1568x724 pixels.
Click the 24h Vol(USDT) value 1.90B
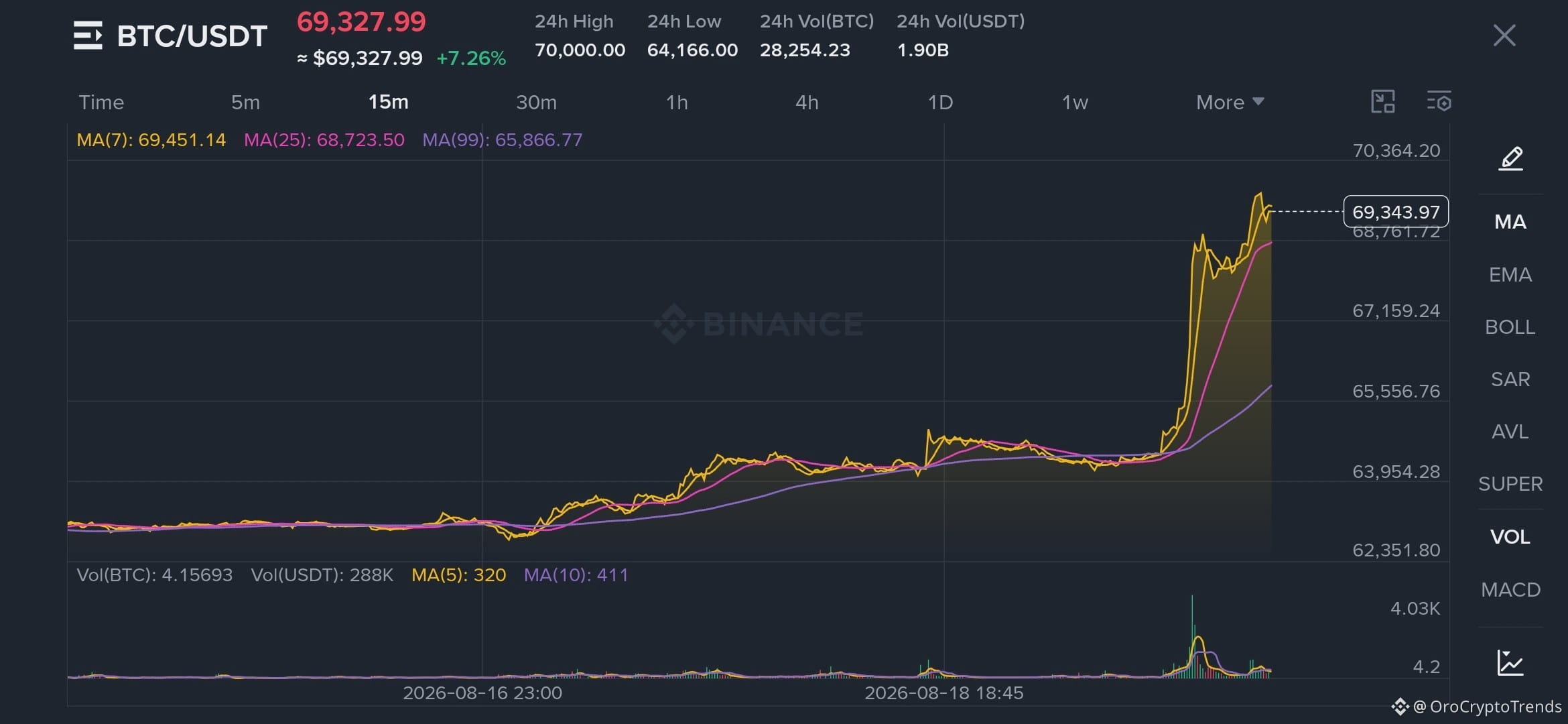coord(923,50)
